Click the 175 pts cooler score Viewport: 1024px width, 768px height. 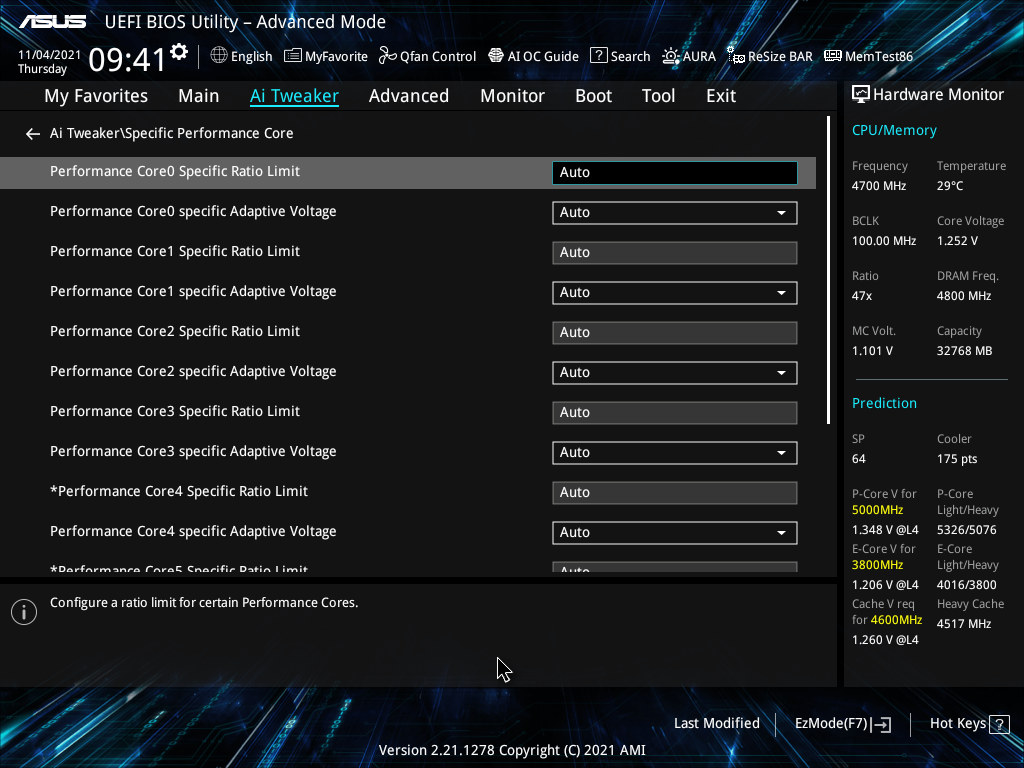coord(957,459)
